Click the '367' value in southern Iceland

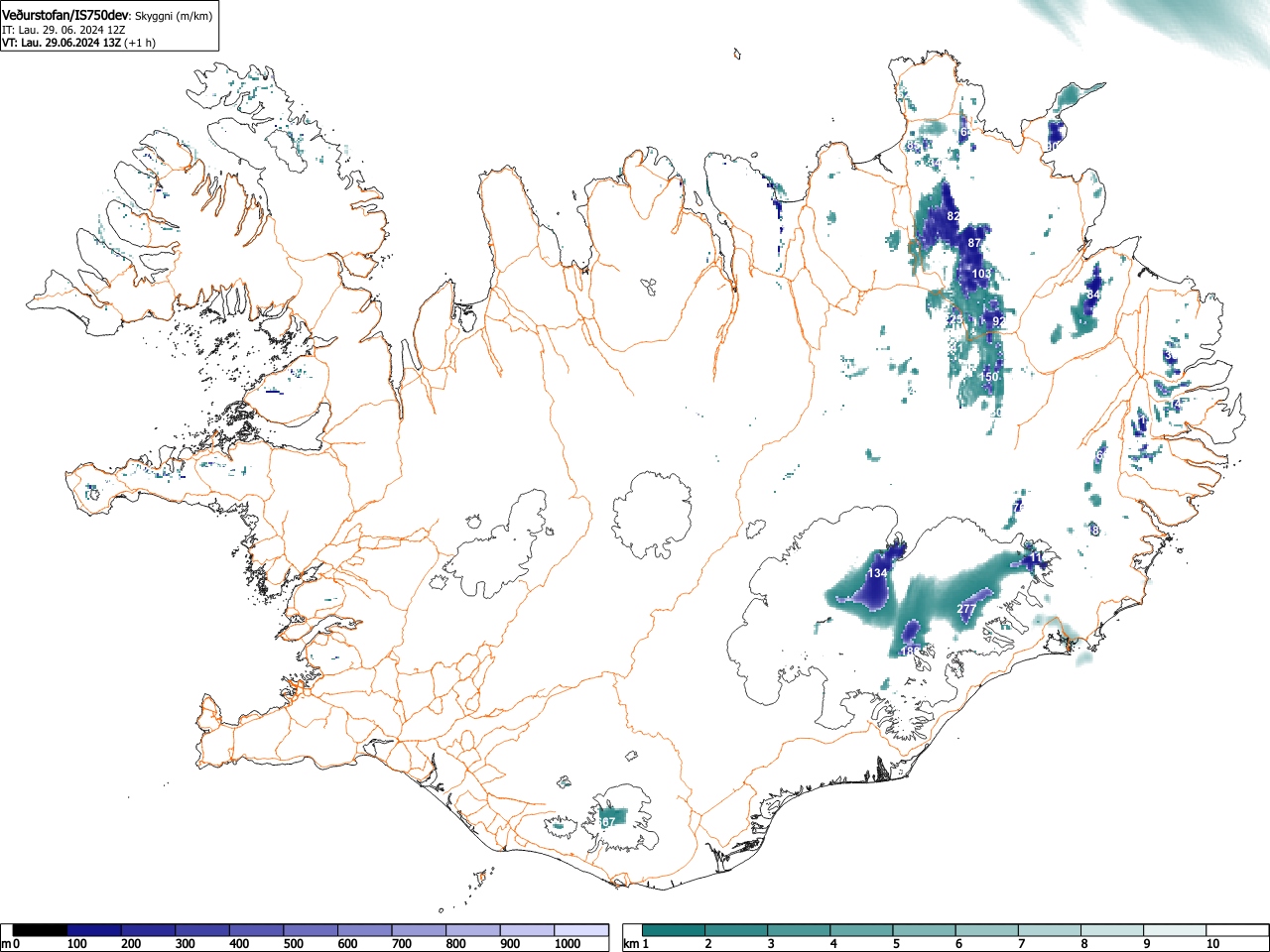(x=606, y=821)
